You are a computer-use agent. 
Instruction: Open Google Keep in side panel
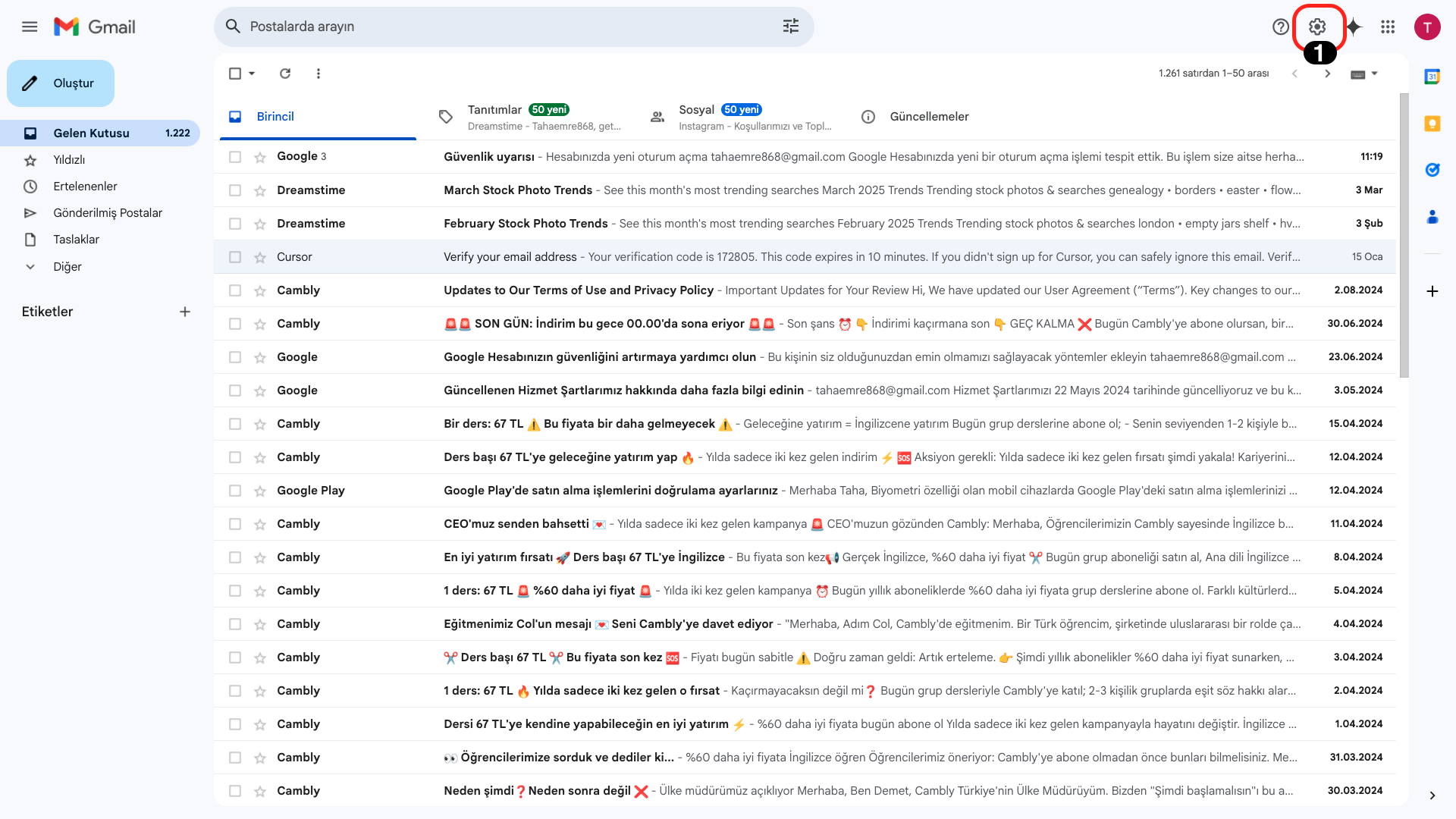tap(1432, 124)
